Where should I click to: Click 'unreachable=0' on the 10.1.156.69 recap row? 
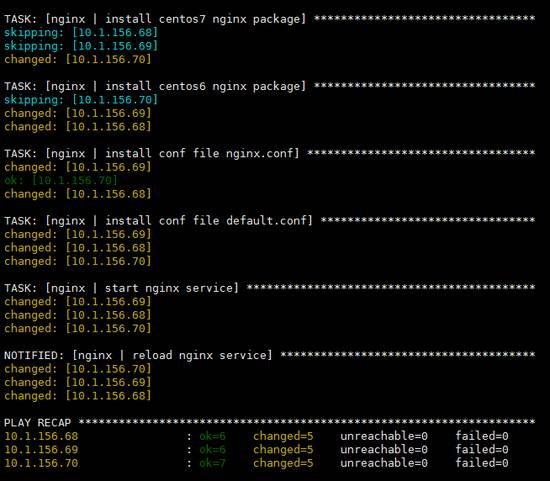(384, 450)
